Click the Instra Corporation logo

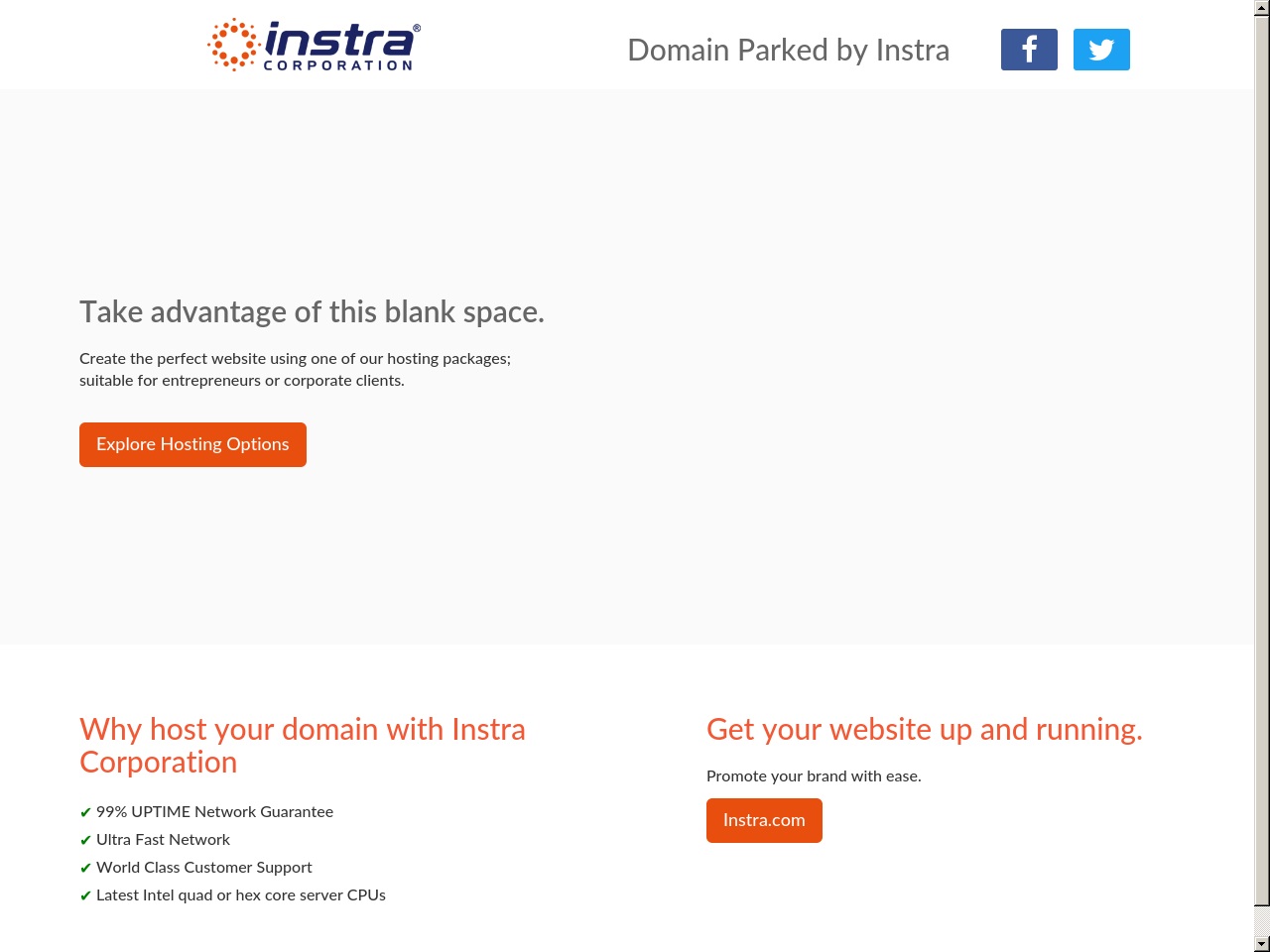click(314, 45)
